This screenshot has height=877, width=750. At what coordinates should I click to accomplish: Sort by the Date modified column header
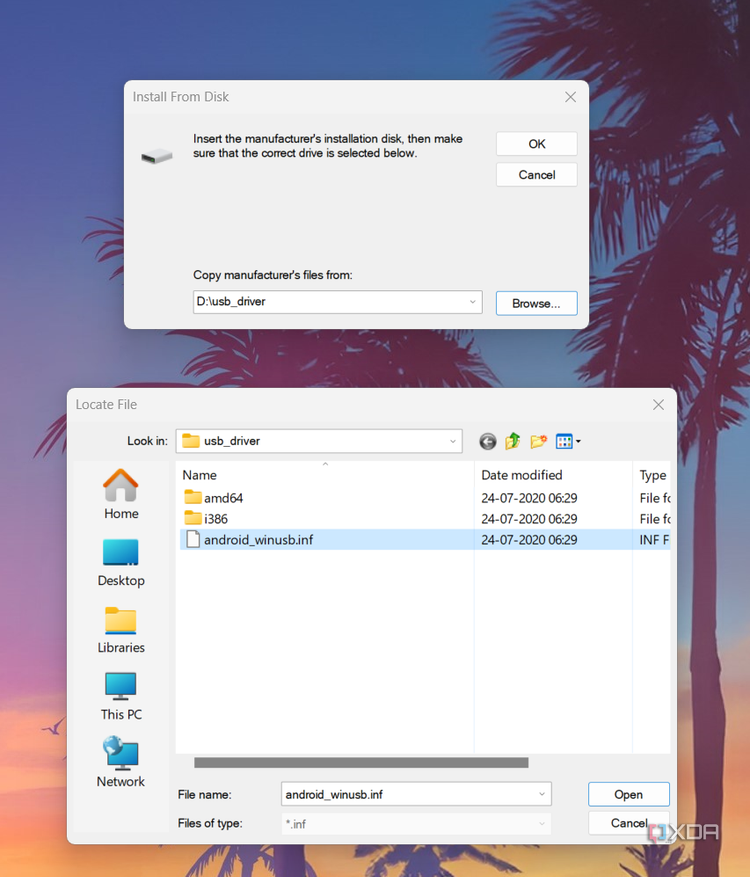[521, 475]
